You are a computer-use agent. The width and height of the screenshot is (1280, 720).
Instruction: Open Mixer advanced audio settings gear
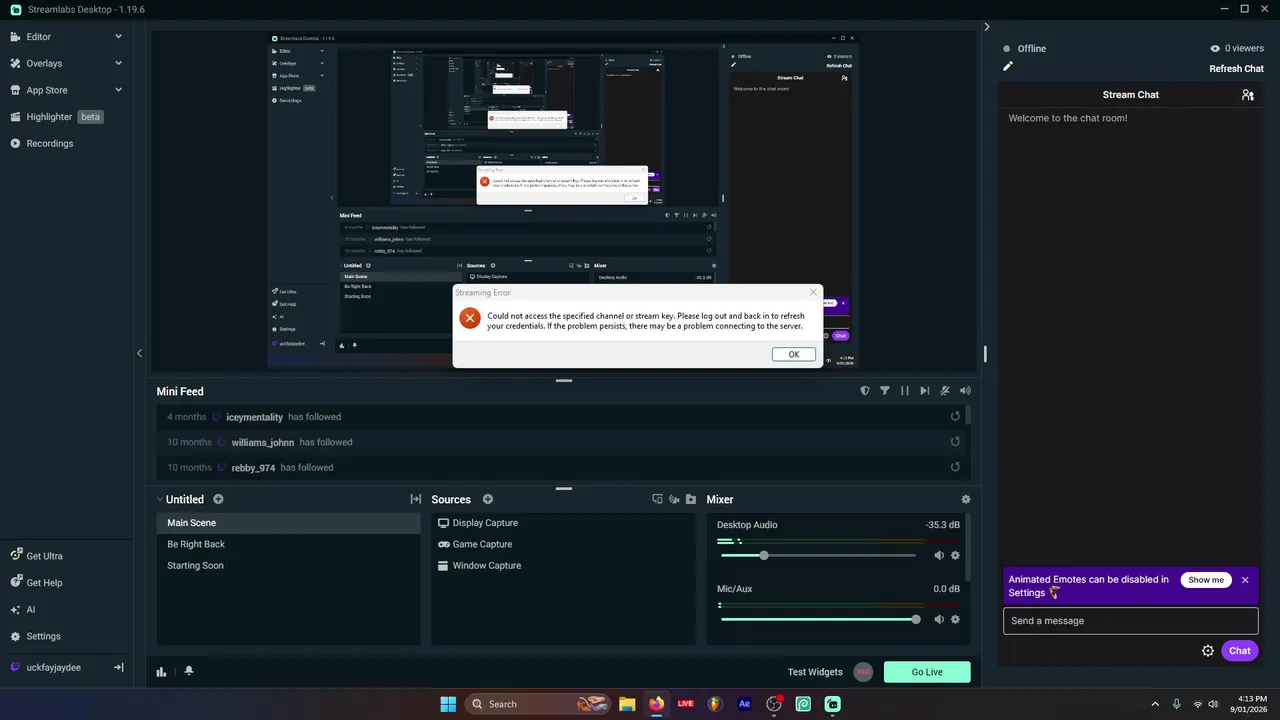click(965, 499)
